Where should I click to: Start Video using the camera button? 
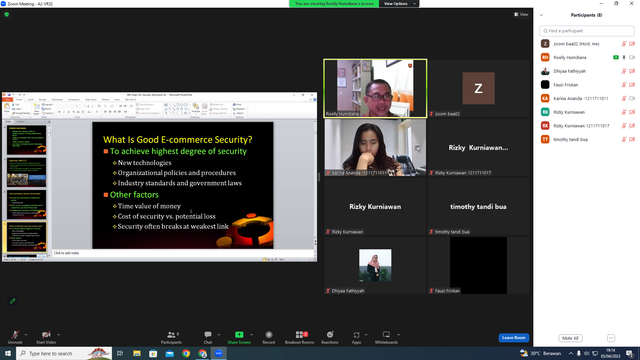[46, 337]
